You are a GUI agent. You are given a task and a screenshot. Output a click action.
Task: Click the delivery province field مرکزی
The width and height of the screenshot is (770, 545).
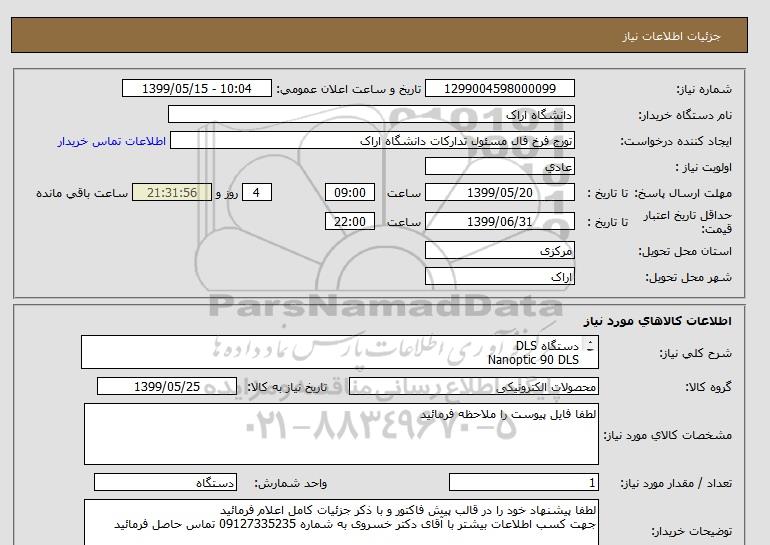pos(499,250)
